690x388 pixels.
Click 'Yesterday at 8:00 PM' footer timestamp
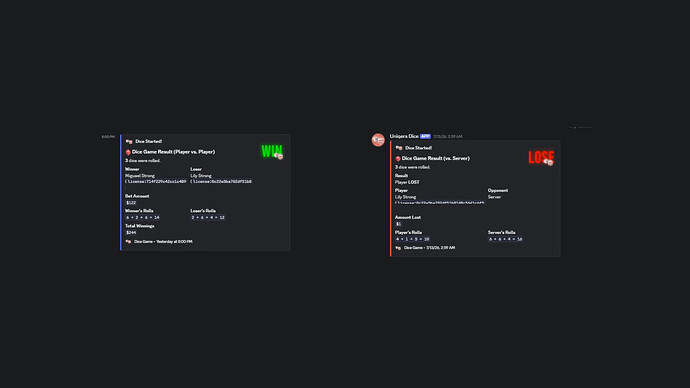(x=174, y=242)
